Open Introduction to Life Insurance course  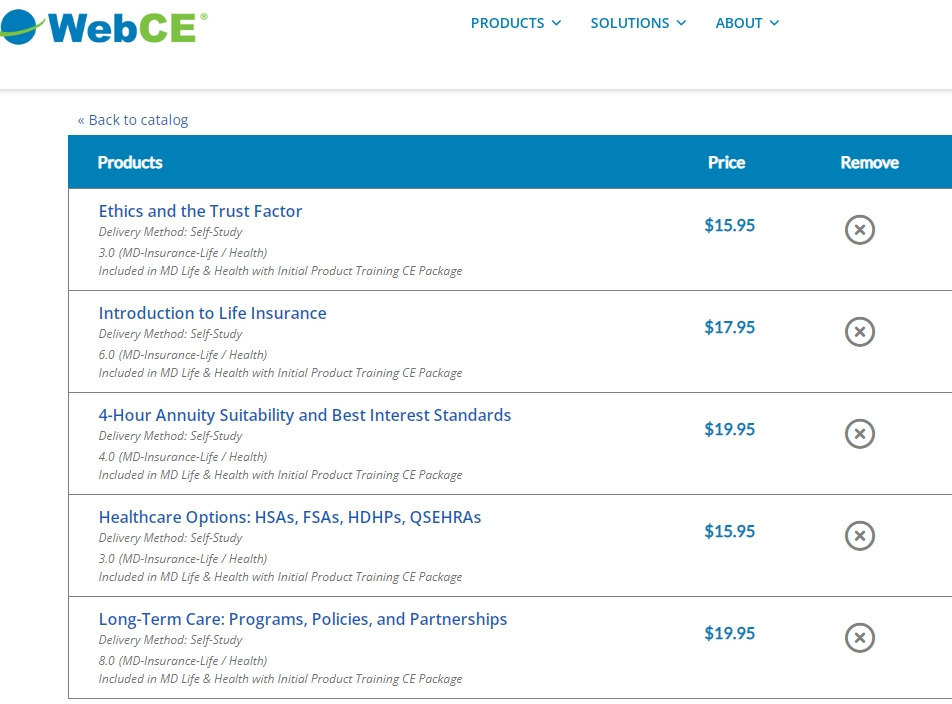[x=212, y=313]
